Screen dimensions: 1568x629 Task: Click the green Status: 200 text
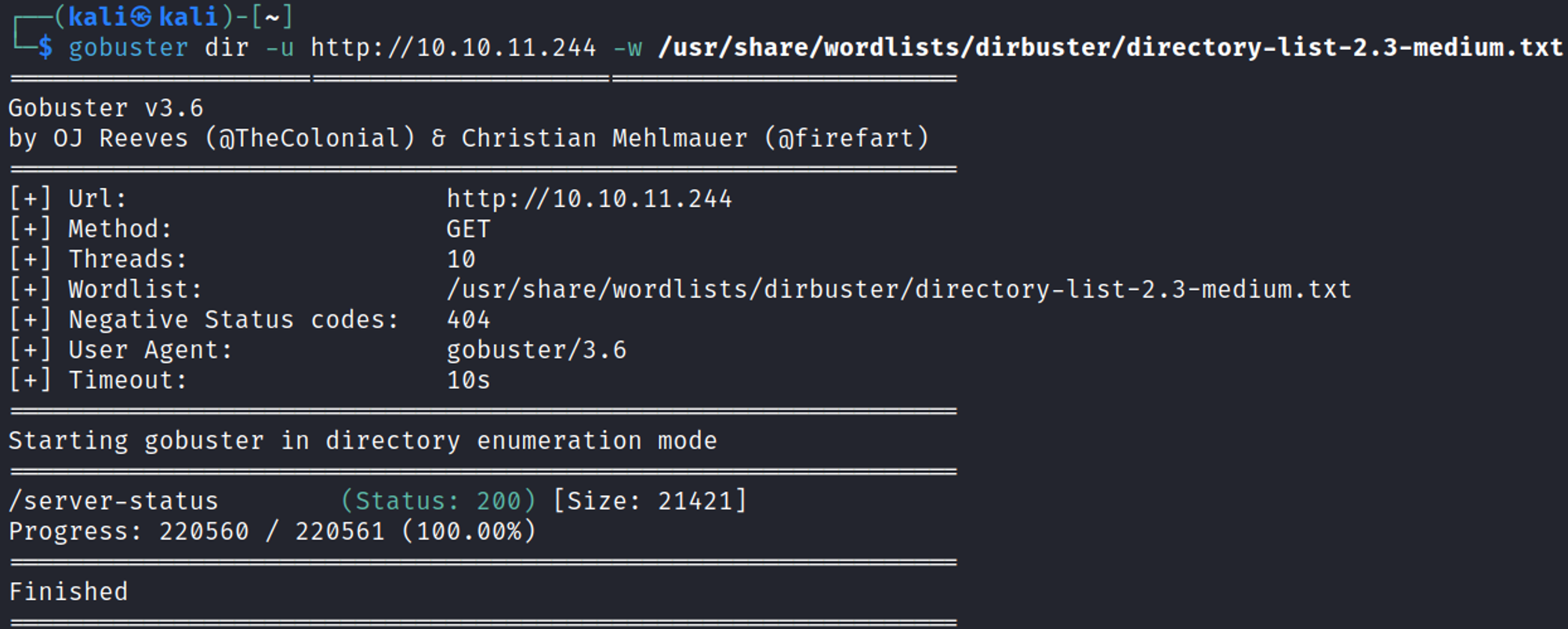[438, 501]
